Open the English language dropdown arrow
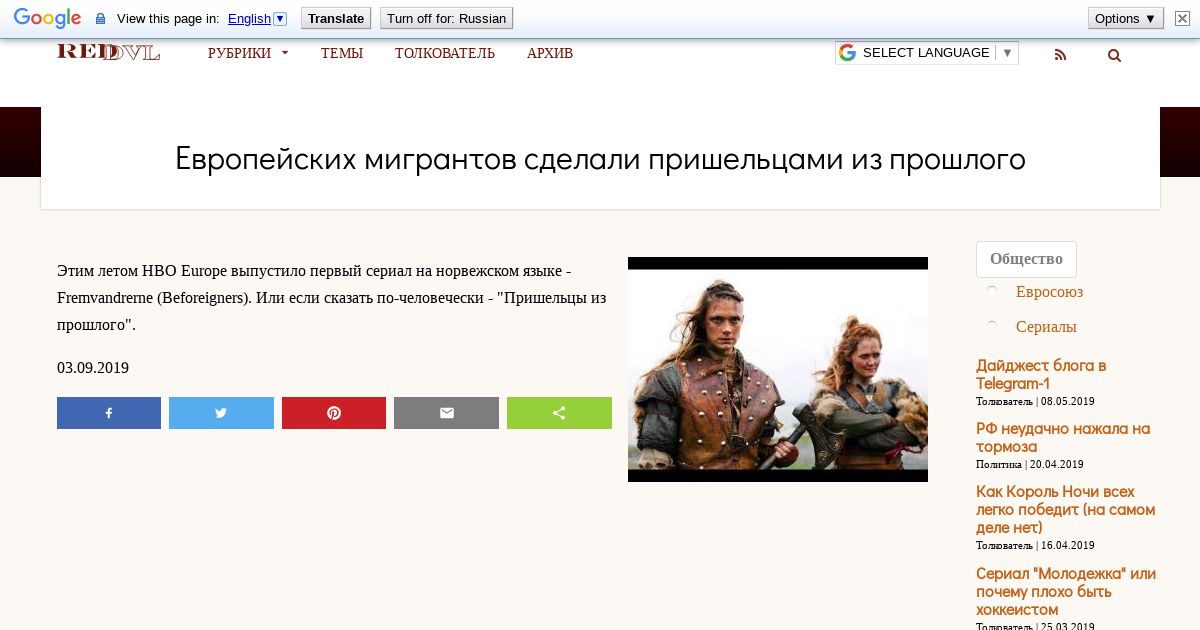Viewport: 1200px width, 630px height. coord(280,18)
